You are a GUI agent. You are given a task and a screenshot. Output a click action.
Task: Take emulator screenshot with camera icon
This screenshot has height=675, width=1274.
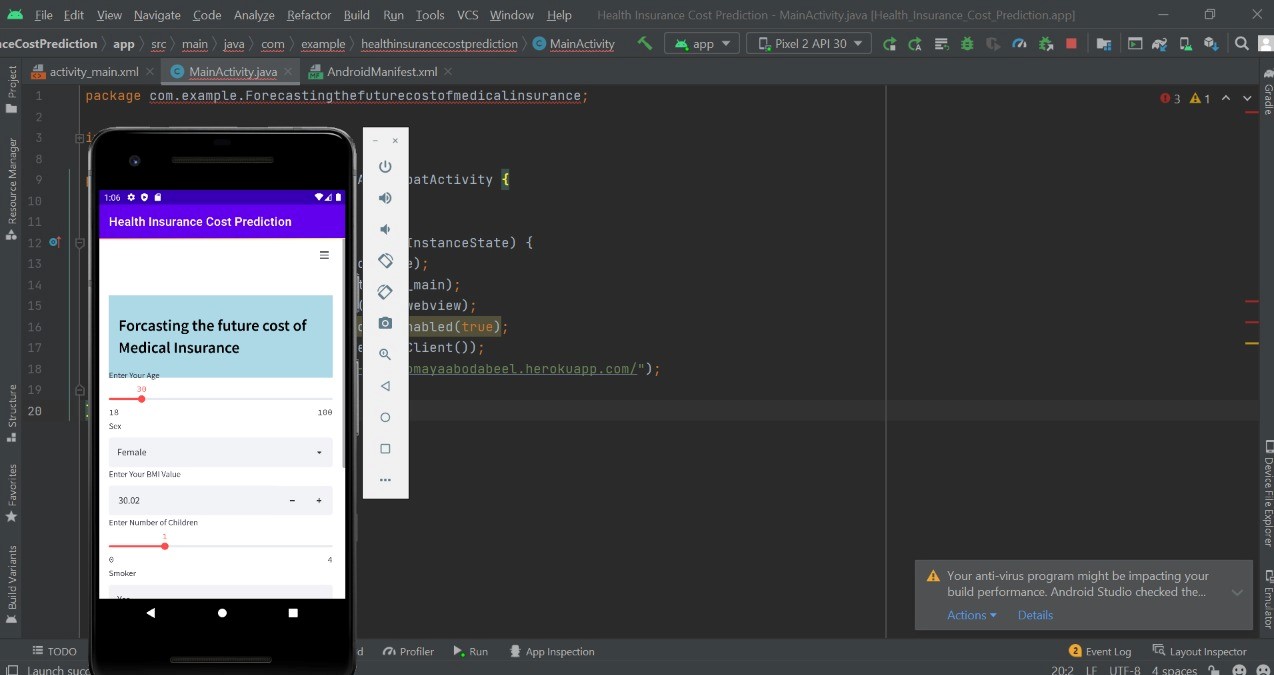[385, 323]
